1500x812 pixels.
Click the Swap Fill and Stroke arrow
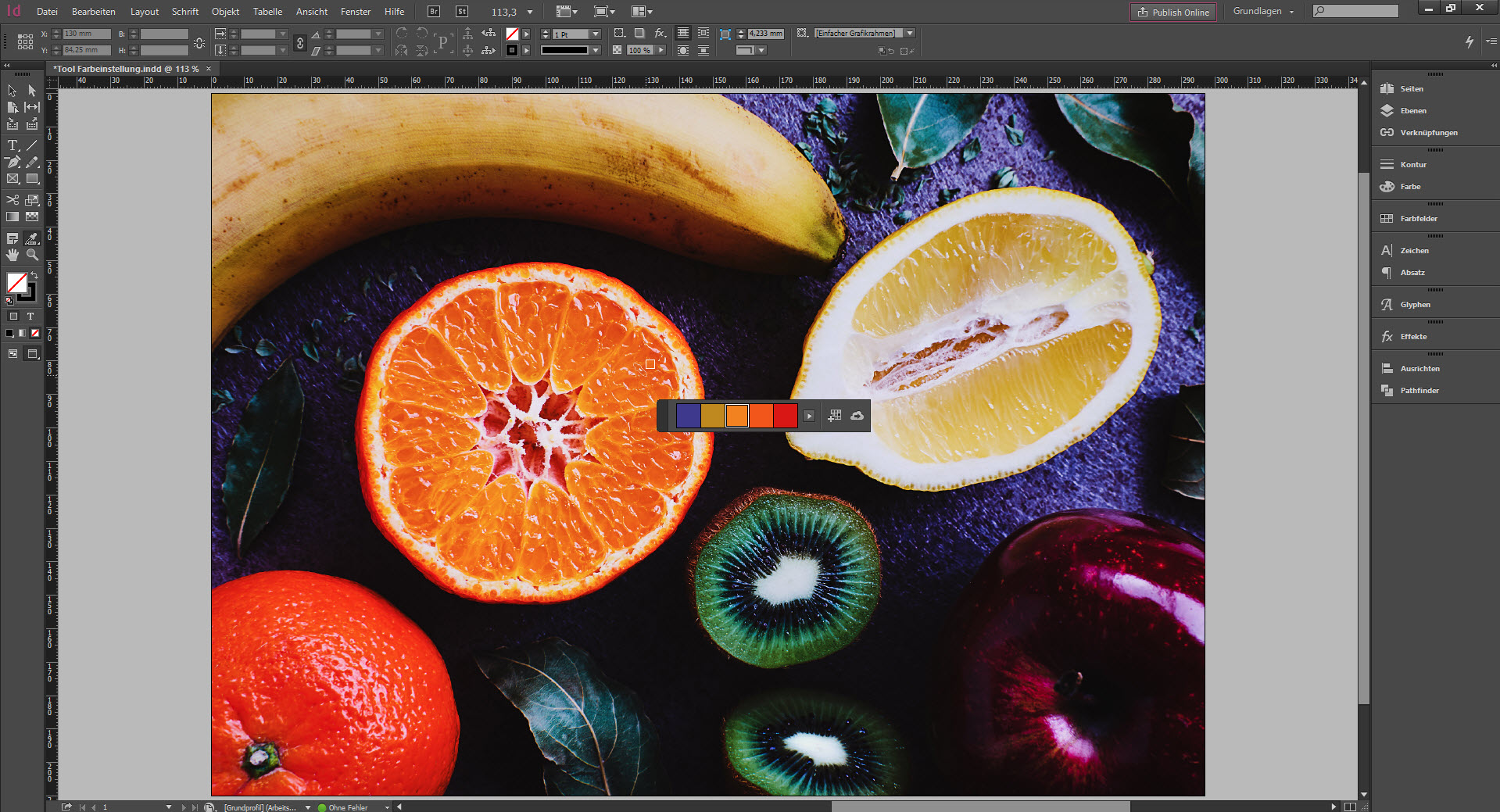(x=34, y=276)
